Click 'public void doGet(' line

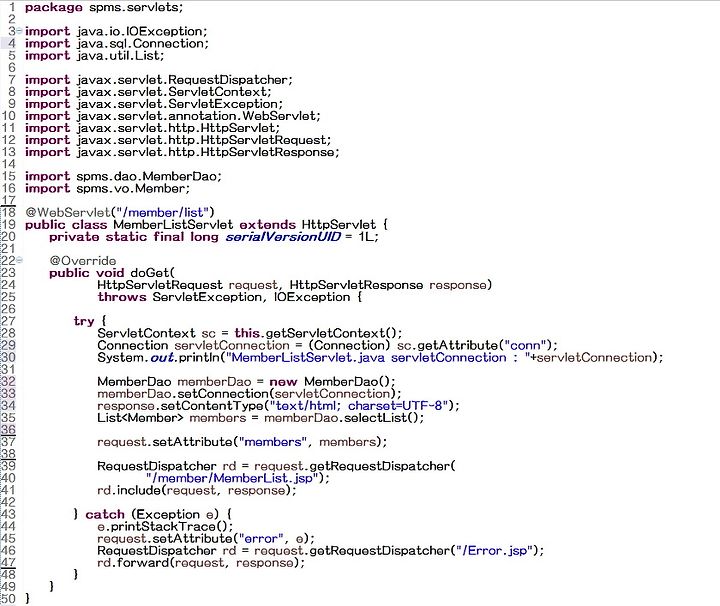[x=112, y=273]
